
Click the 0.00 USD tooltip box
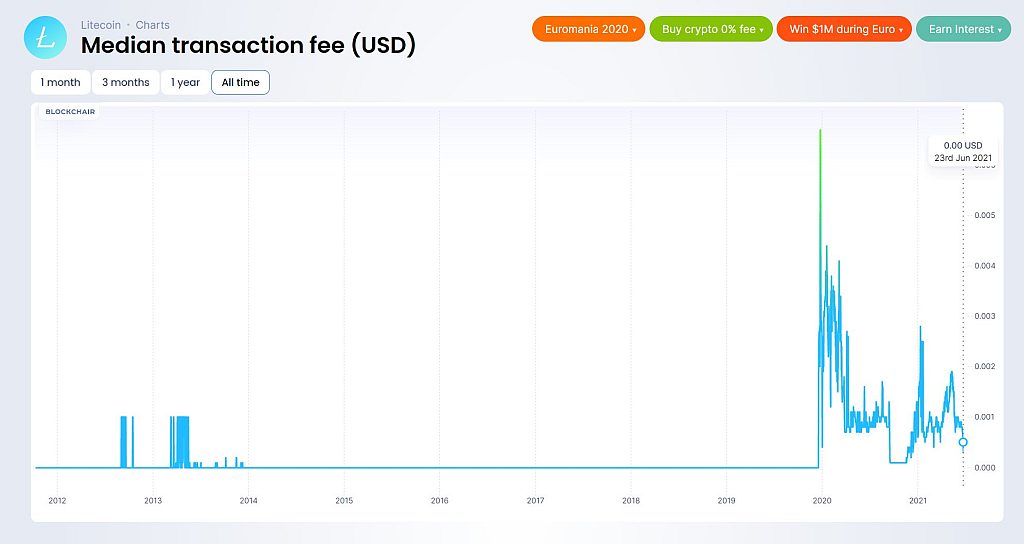[963, 152]
